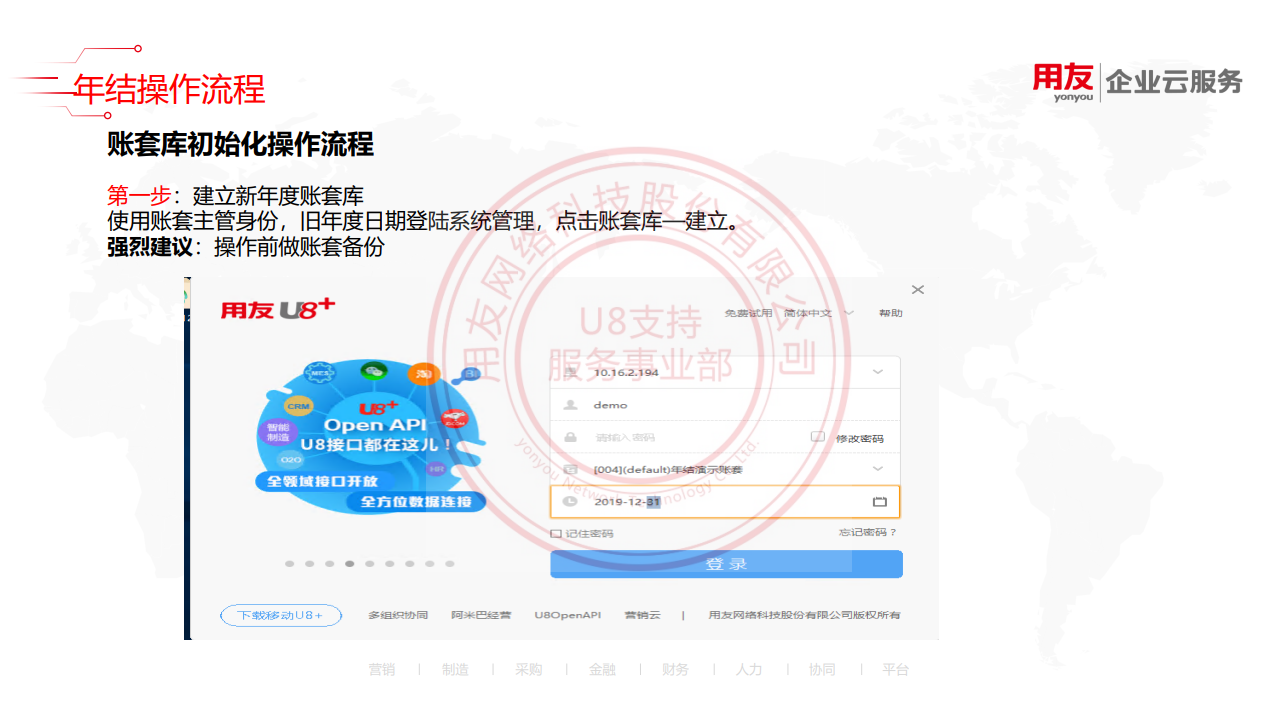
Task: Open the U8OpenAPI link
Action: [567, 615]
